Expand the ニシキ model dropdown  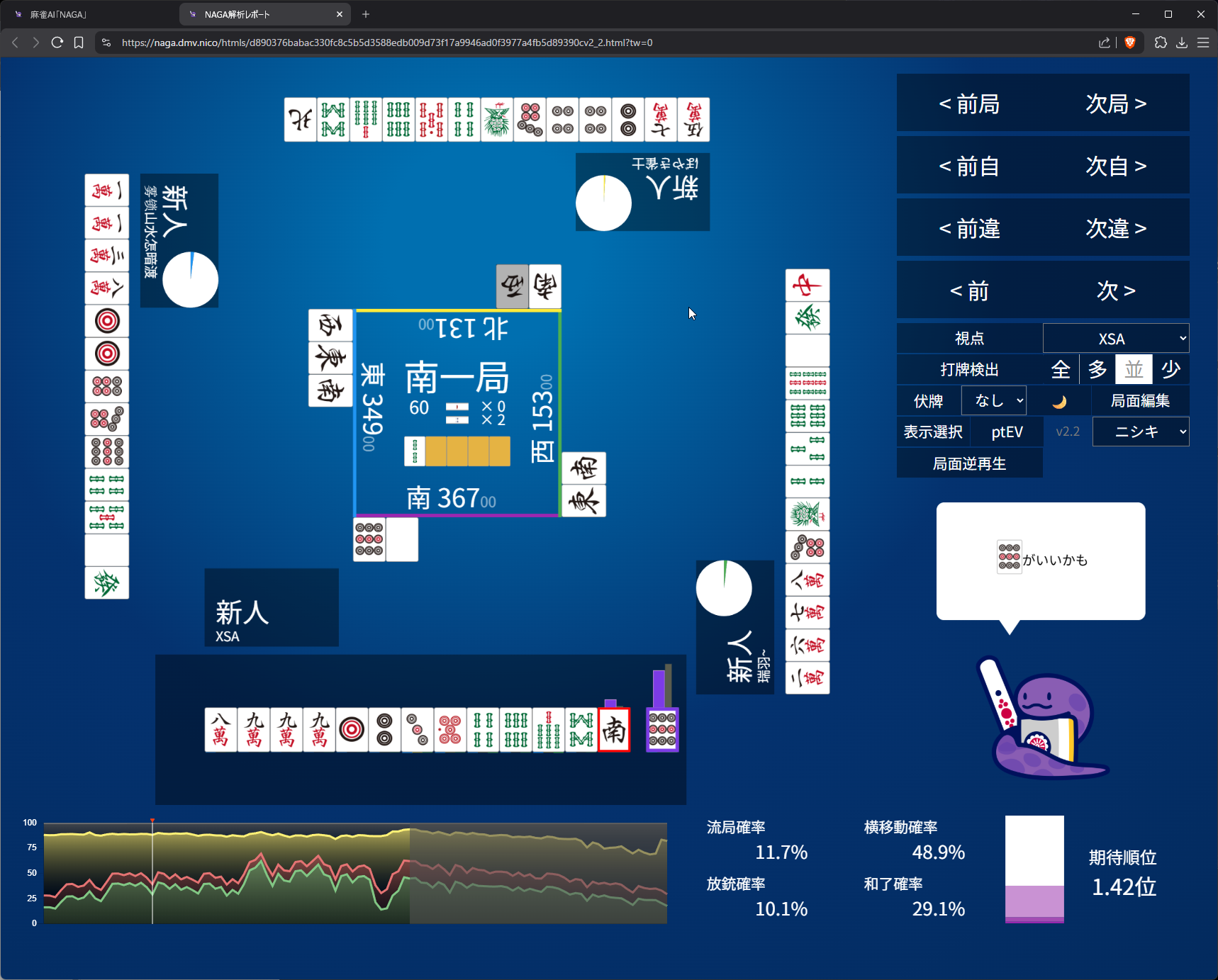[1141, 432]
